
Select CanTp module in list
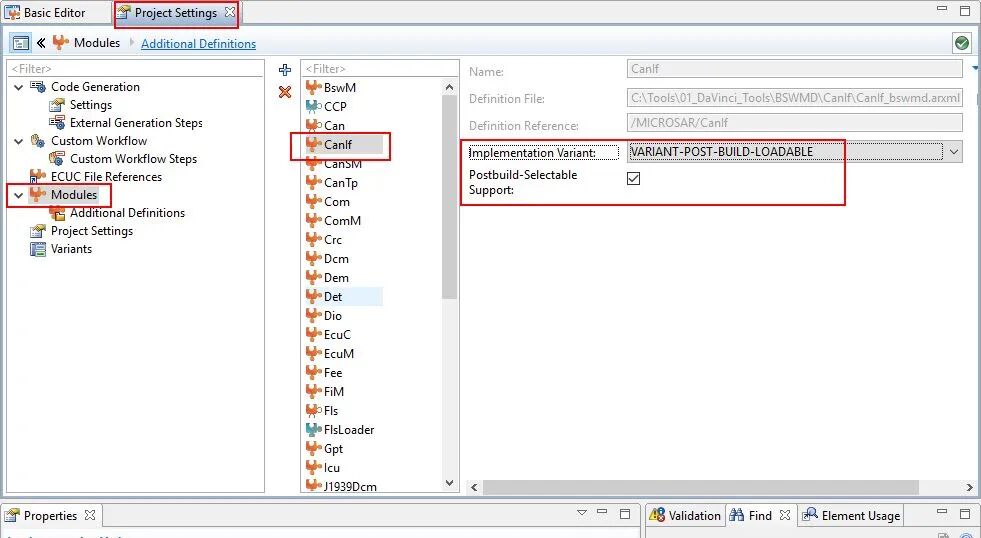(341, 183)
